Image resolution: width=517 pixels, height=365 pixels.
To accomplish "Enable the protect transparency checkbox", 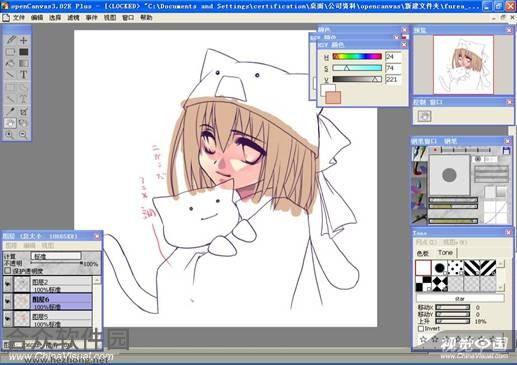I will coord(8,270).
